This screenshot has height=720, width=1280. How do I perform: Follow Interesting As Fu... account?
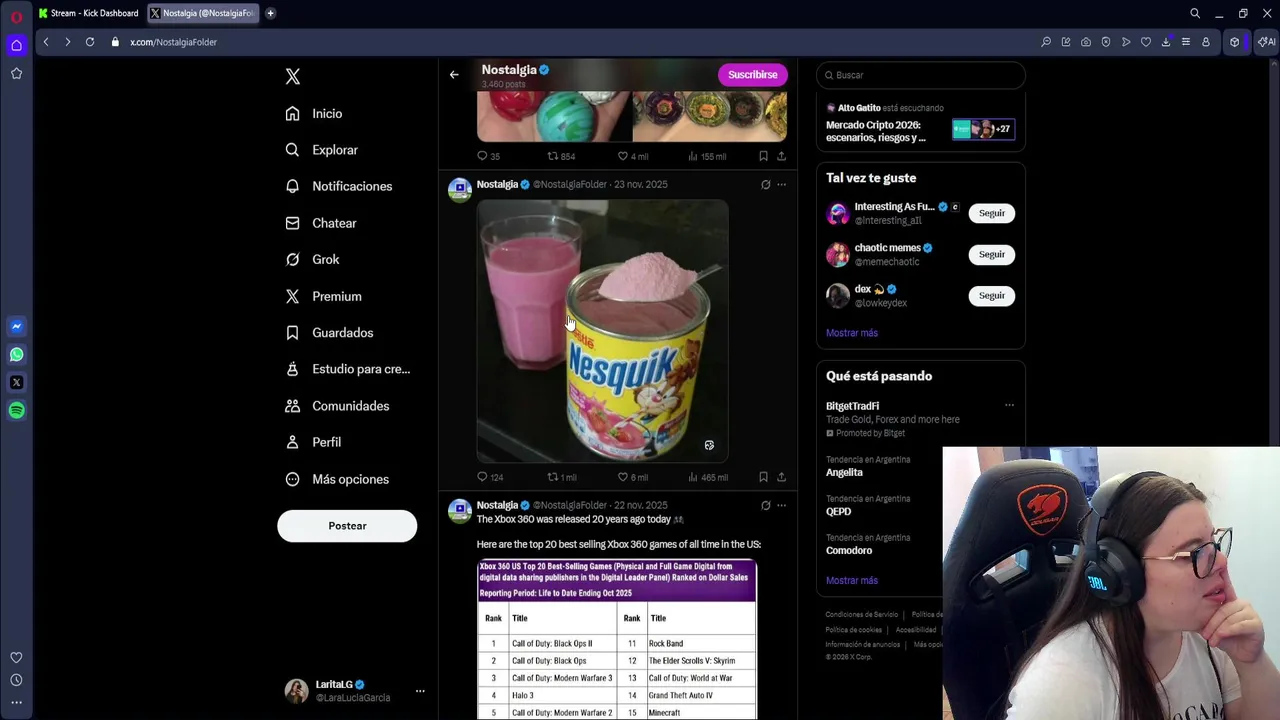point(991,213)
